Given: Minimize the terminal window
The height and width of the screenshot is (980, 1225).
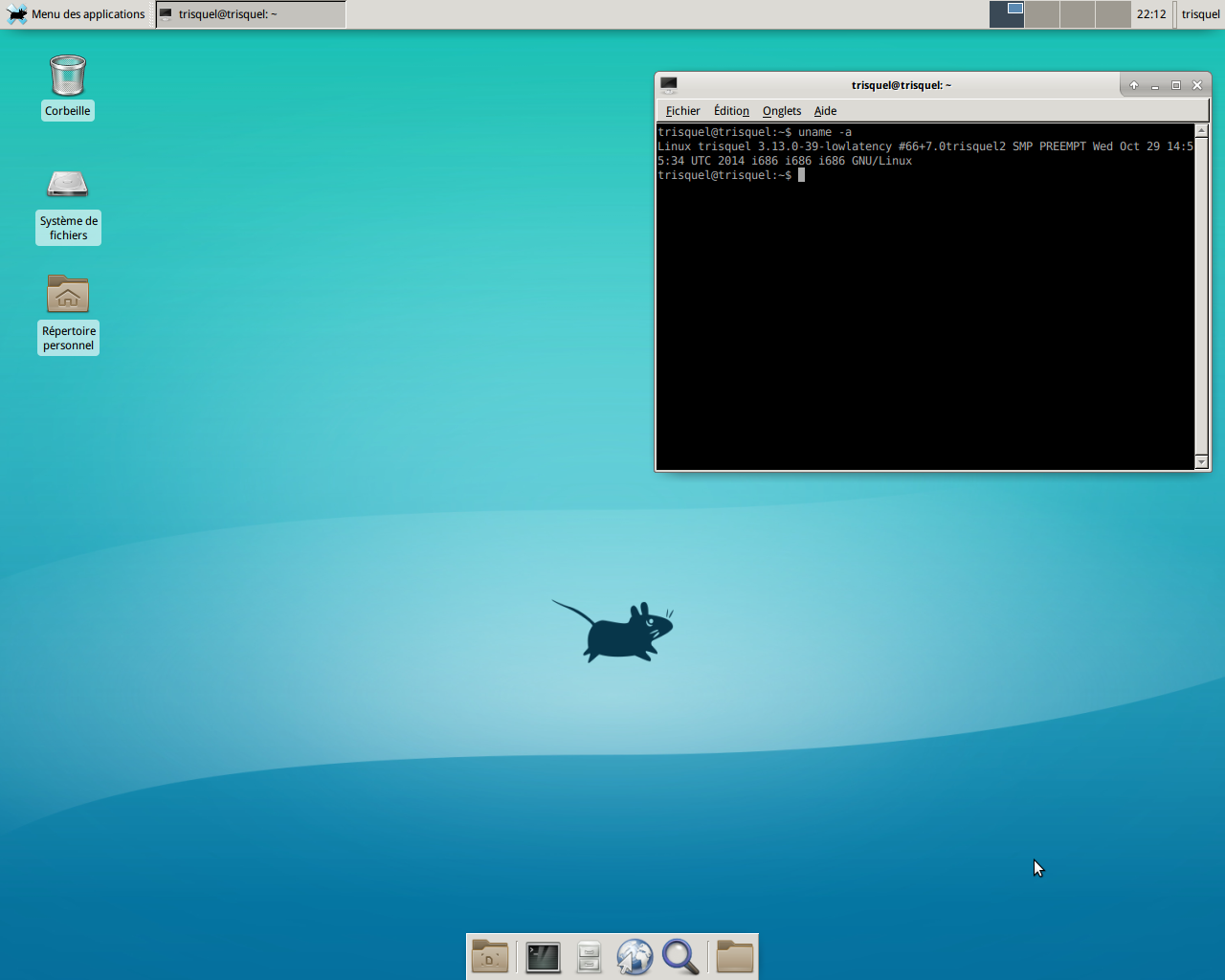Looking at the screenshot, I should point(1155,85).
